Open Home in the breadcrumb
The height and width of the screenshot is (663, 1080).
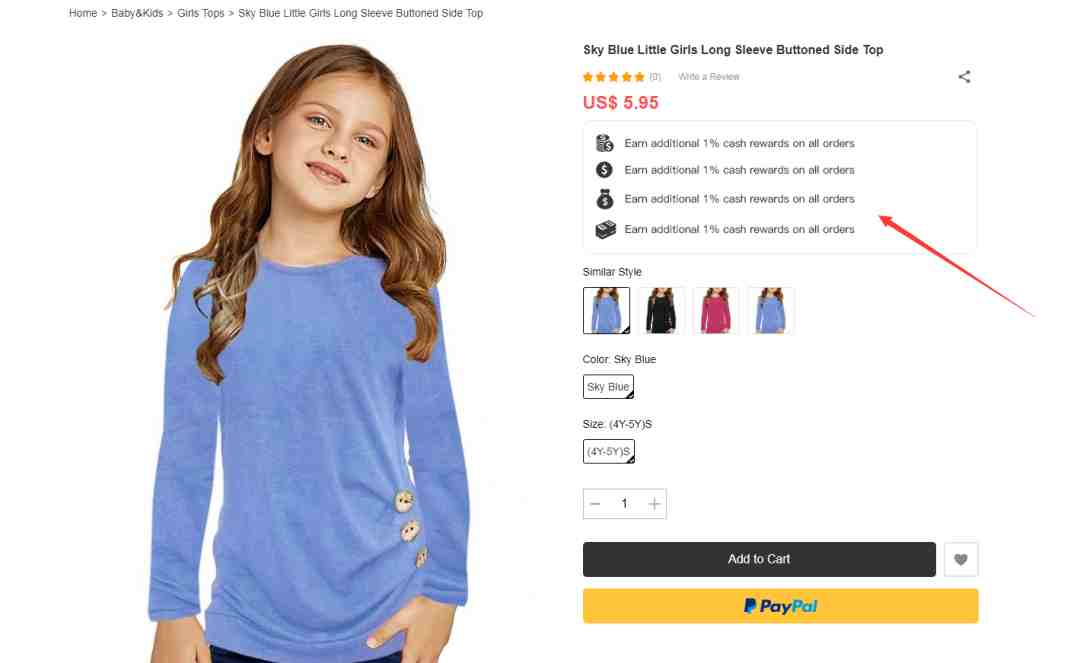pyautogui.click(x=83, y=13)
